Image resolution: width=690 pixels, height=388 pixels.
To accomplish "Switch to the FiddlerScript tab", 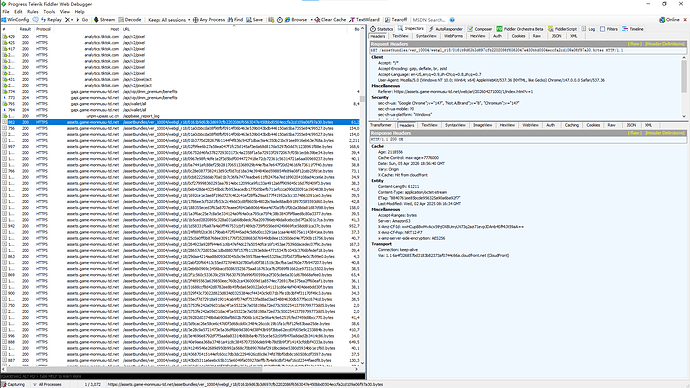I will pyautogui.click(x=562, y=29).
